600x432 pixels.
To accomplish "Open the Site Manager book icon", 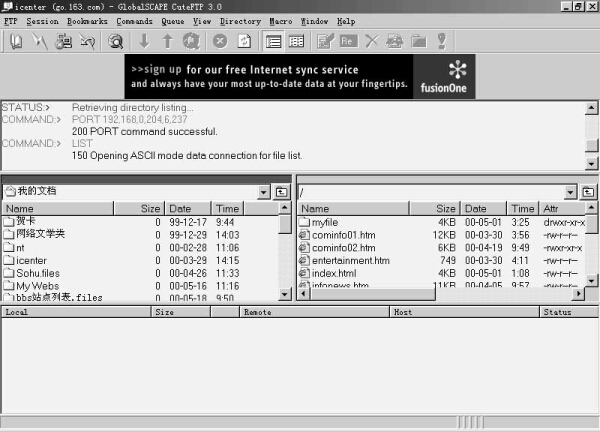I will 16,41.
